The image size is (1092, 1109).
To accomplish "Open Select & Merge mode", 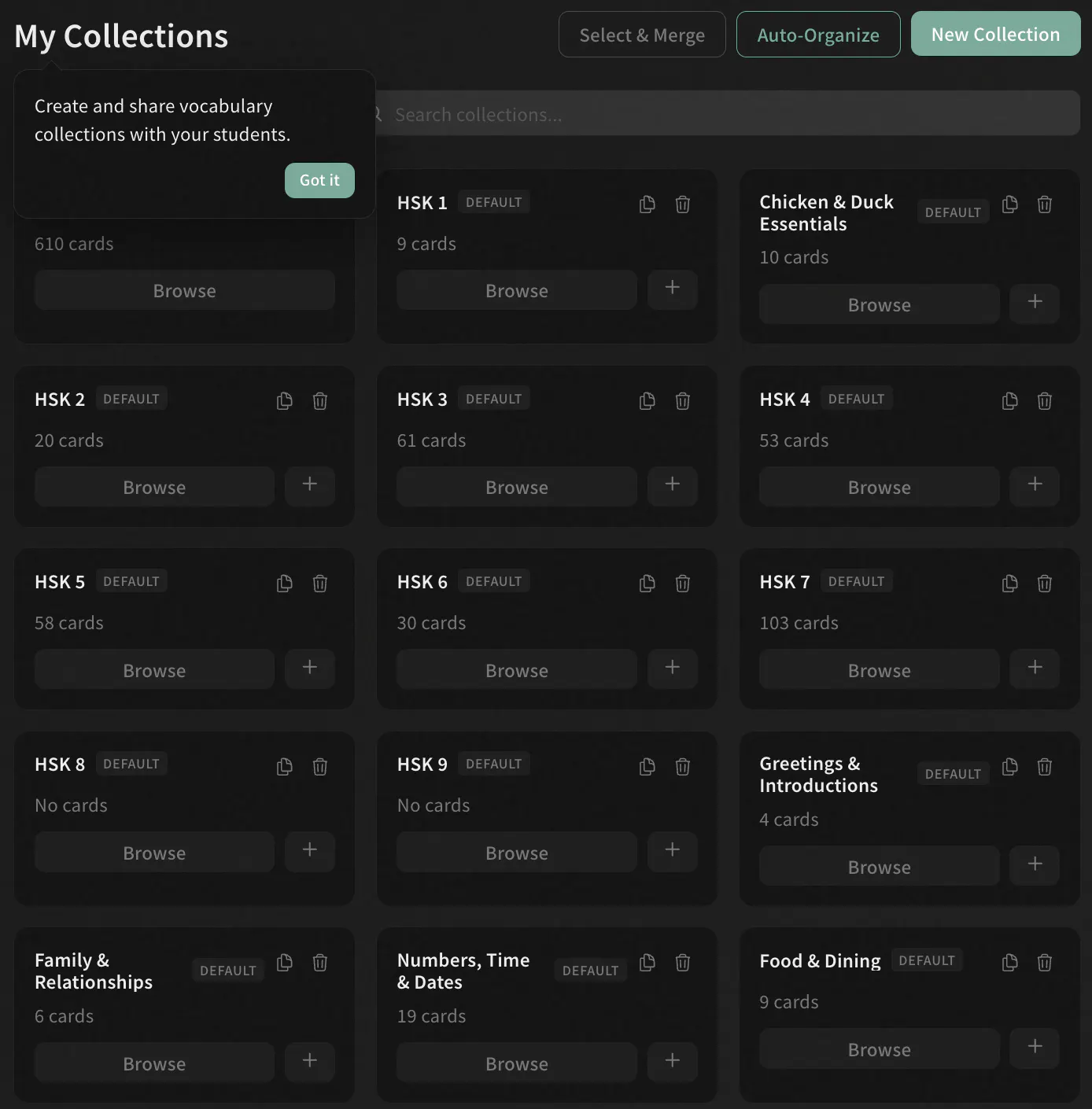I will [x=642, y=35].
